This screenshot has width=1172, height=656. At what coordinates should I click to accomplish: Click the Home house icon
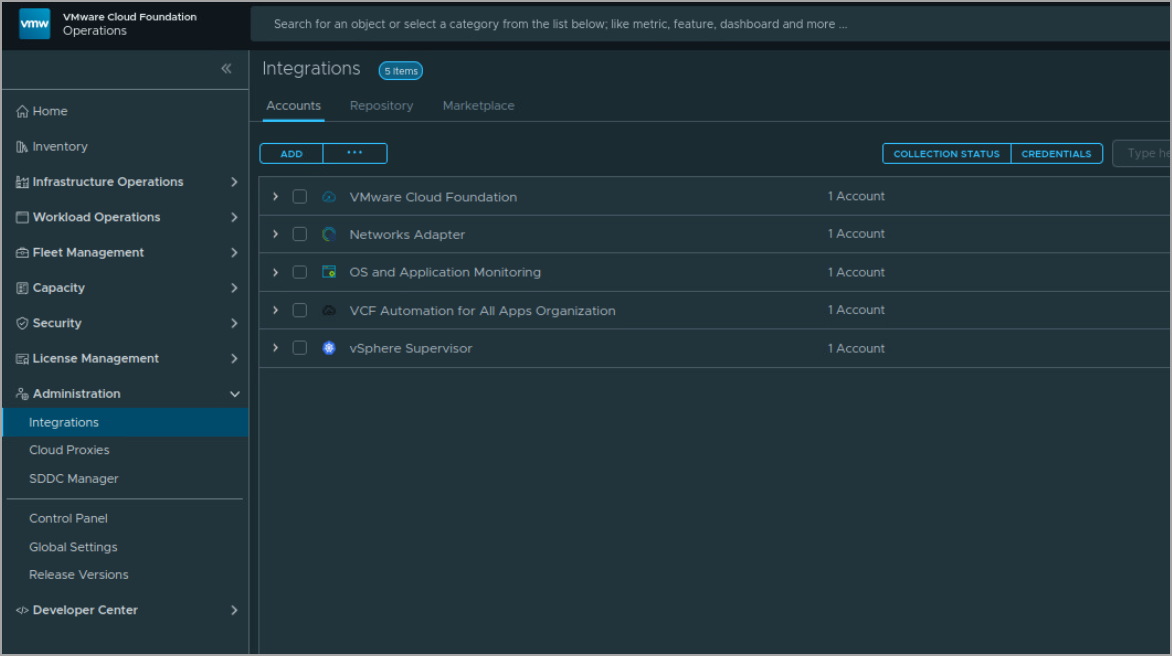click(22, 111)
